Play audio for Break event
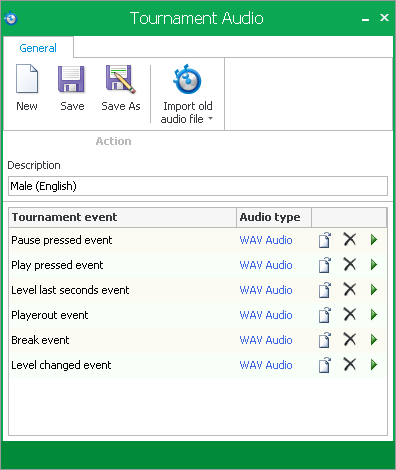The height and width of the screenshot is (470, 396). (x=374, y=340)
